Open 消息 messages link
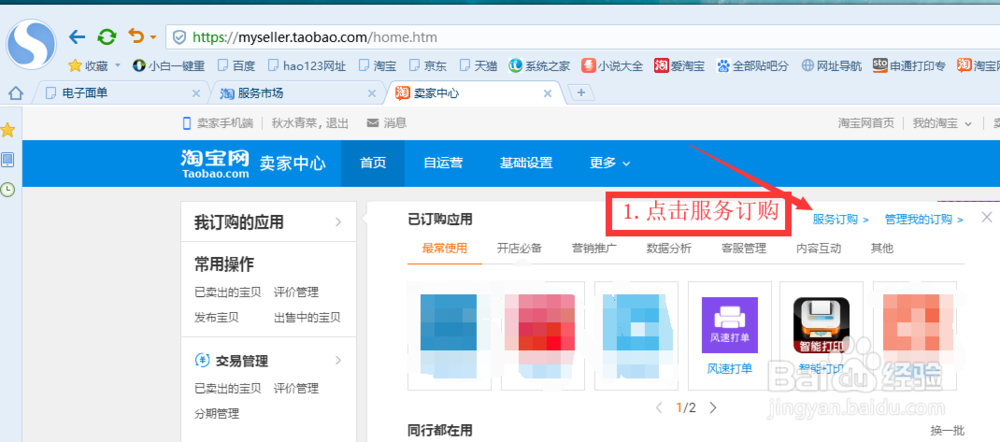 coord(386,123)
